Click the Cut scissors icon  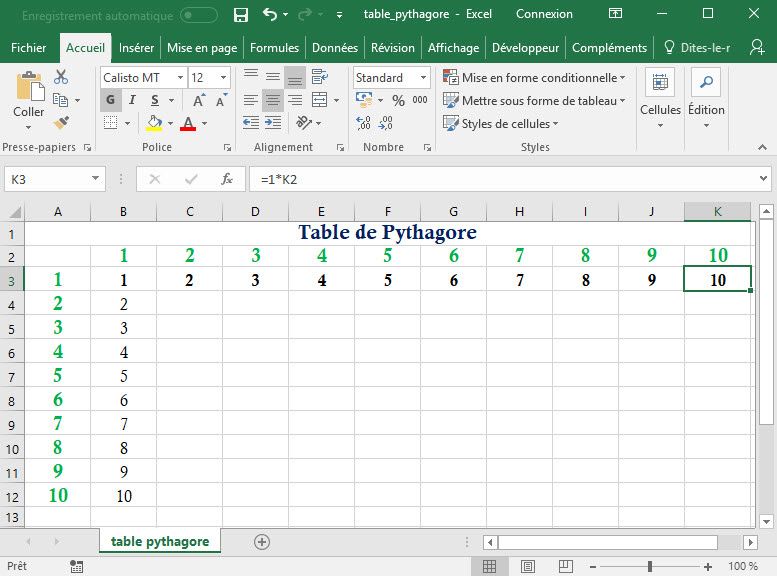pyautogui.click(x=61, y=77)
